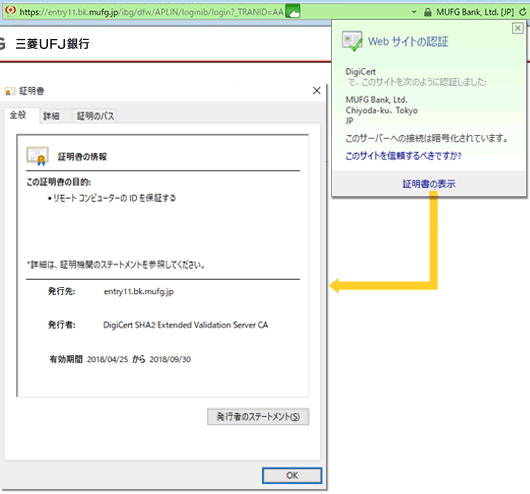Click the issued-to value entry11.bk.mufg.jp
This screenshot has width=530, height=494.
(139, 291)
